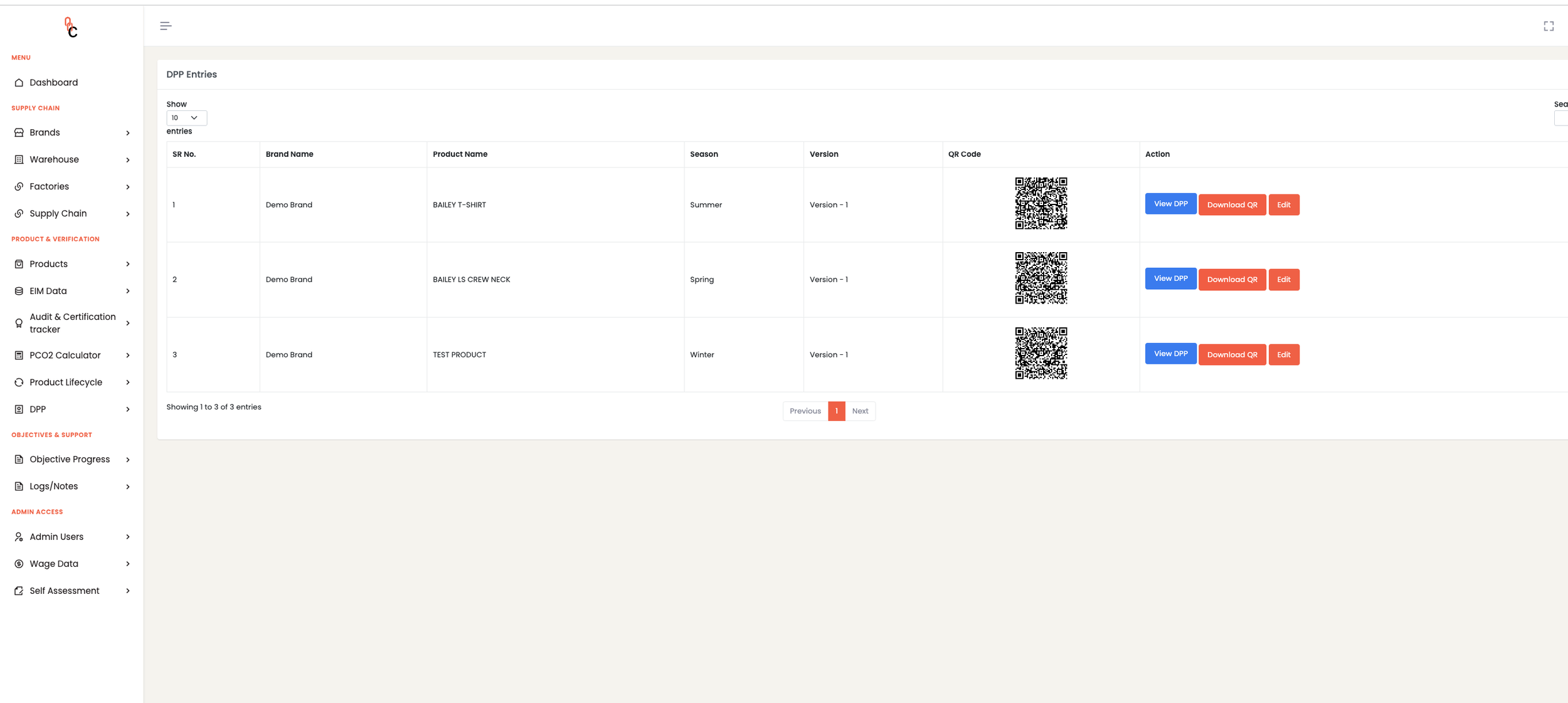Expand the DPP sidebar chevron
The image size is (1568, 703).
pyautogui.click(x=128, y=410)
